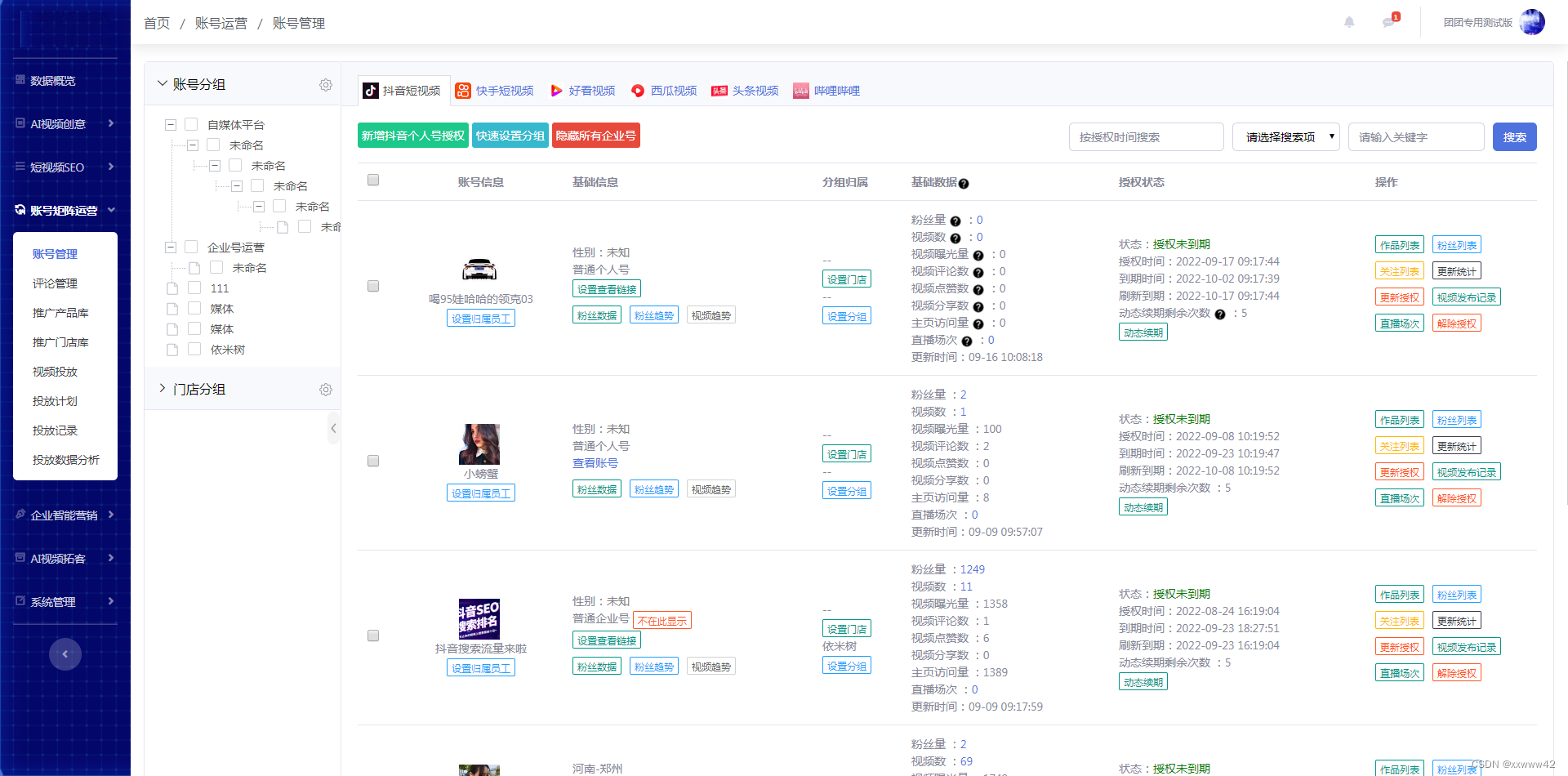
Task: Click the 主页访问量 help icon first row
Action: click(x=978, y=323)
